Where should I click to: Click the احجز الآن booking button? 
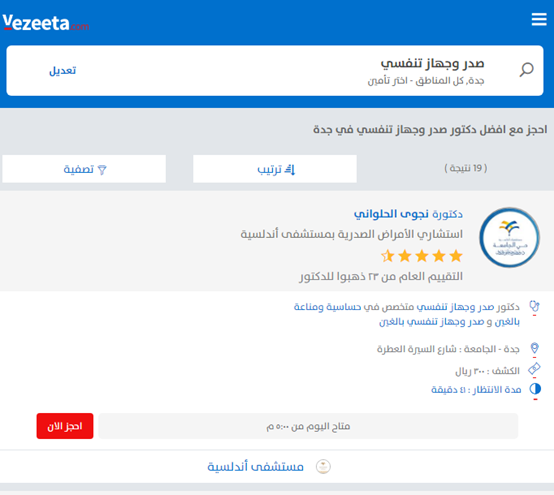[65, 426]
